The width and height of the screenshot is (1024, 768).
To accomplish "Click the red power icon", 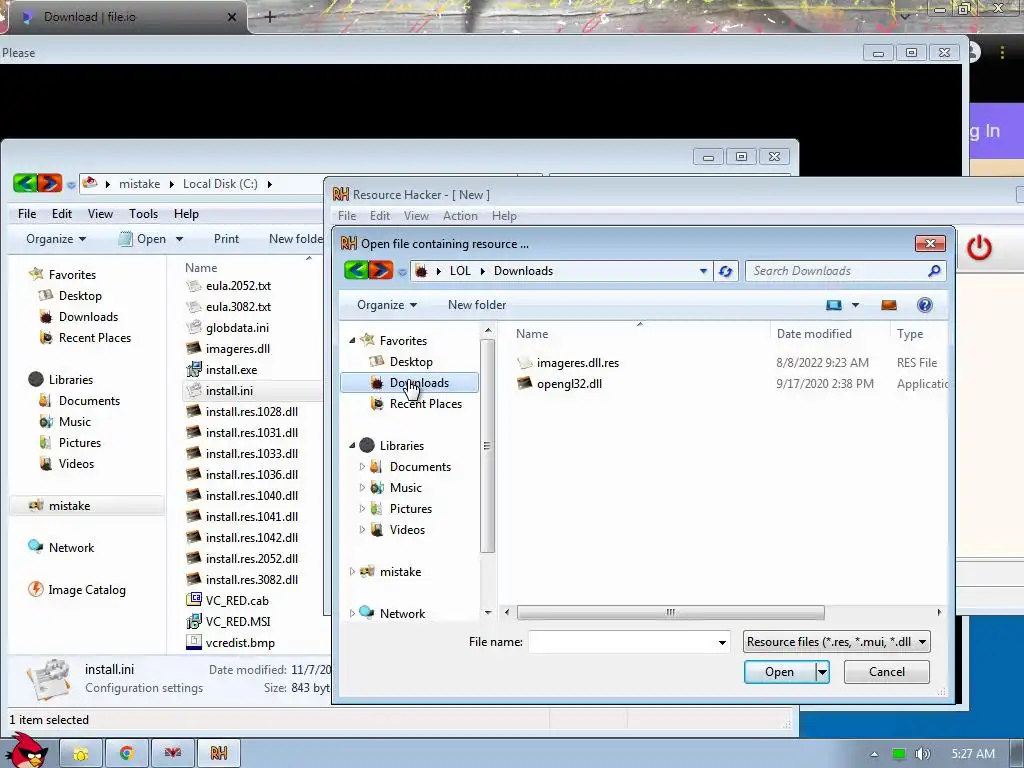I will (x=978, y=248).
